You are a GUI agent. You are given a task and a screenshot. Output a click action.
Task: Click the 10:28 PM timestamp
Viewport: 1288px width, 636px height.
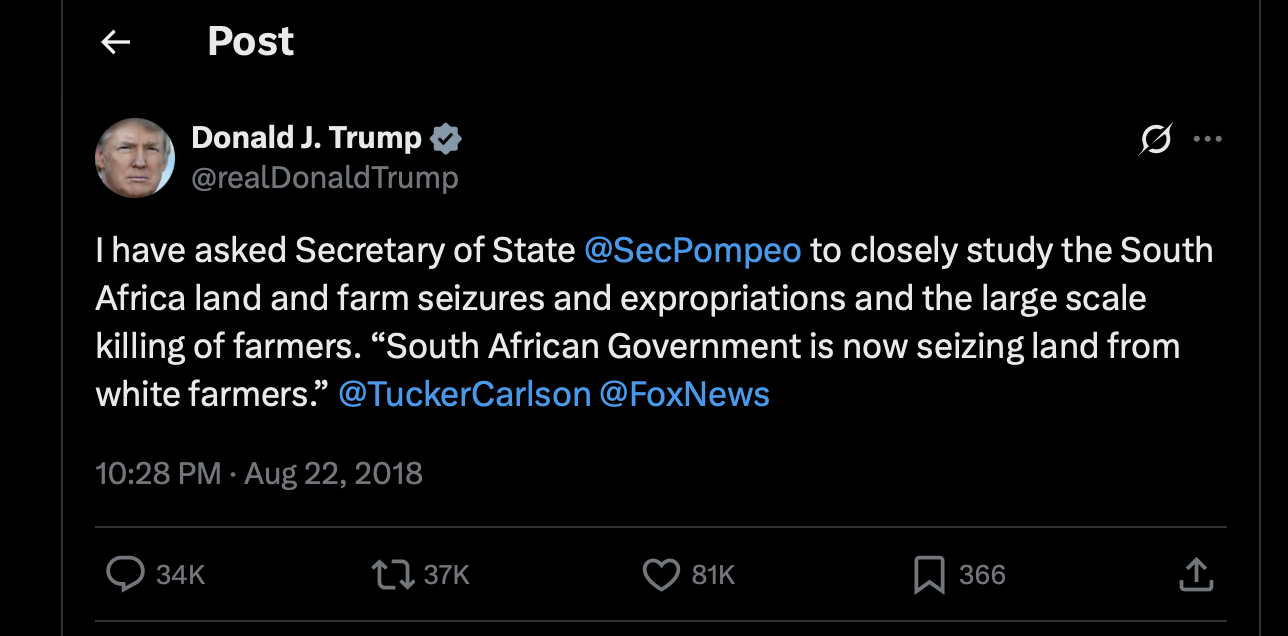(158, 472)
